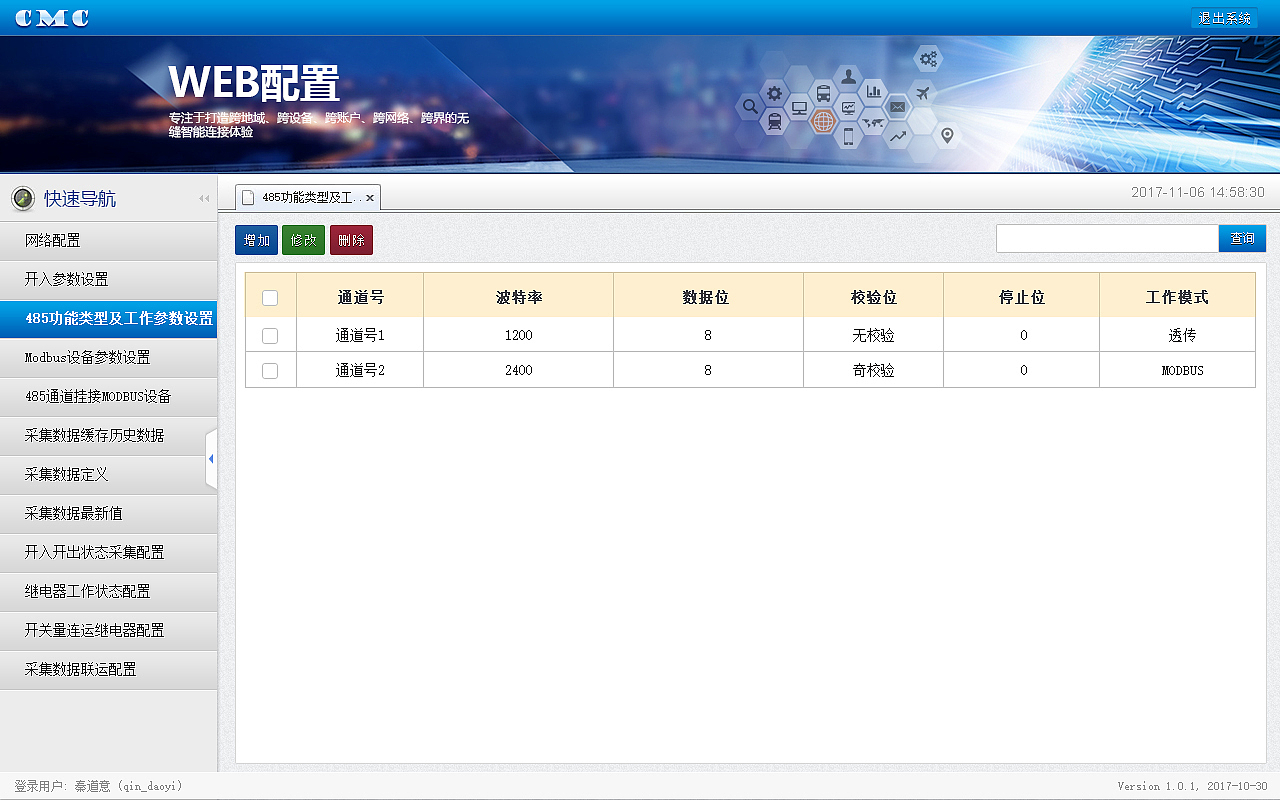The height and width of the screenshot is (800, 1280).
Task: Click the search input field beside 查询
Action: 1106,238
